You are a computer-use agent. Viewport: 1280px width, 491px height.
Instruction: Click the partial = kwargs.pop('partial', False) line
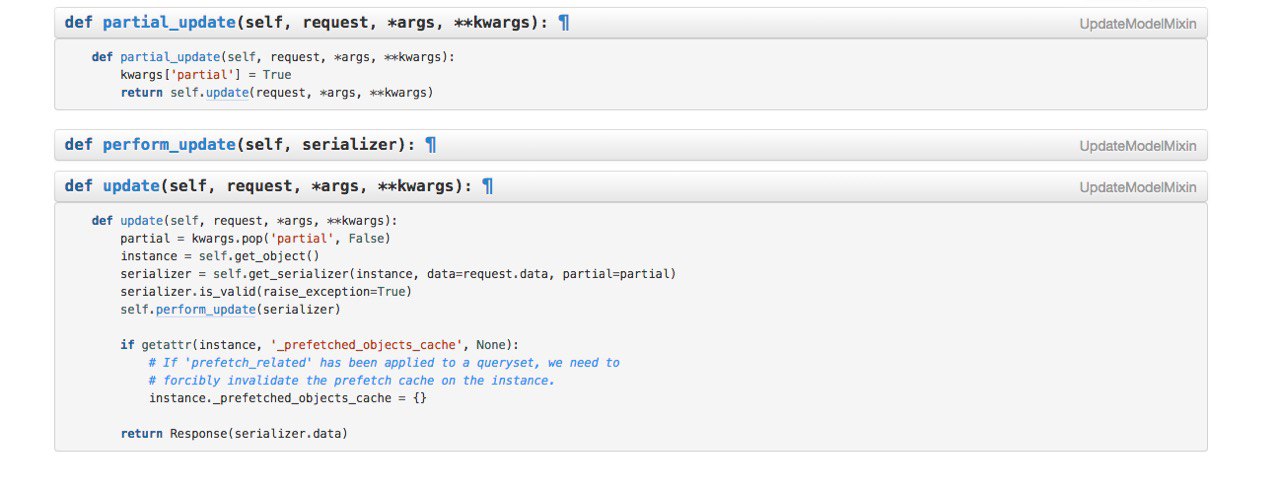click(255, 238)
